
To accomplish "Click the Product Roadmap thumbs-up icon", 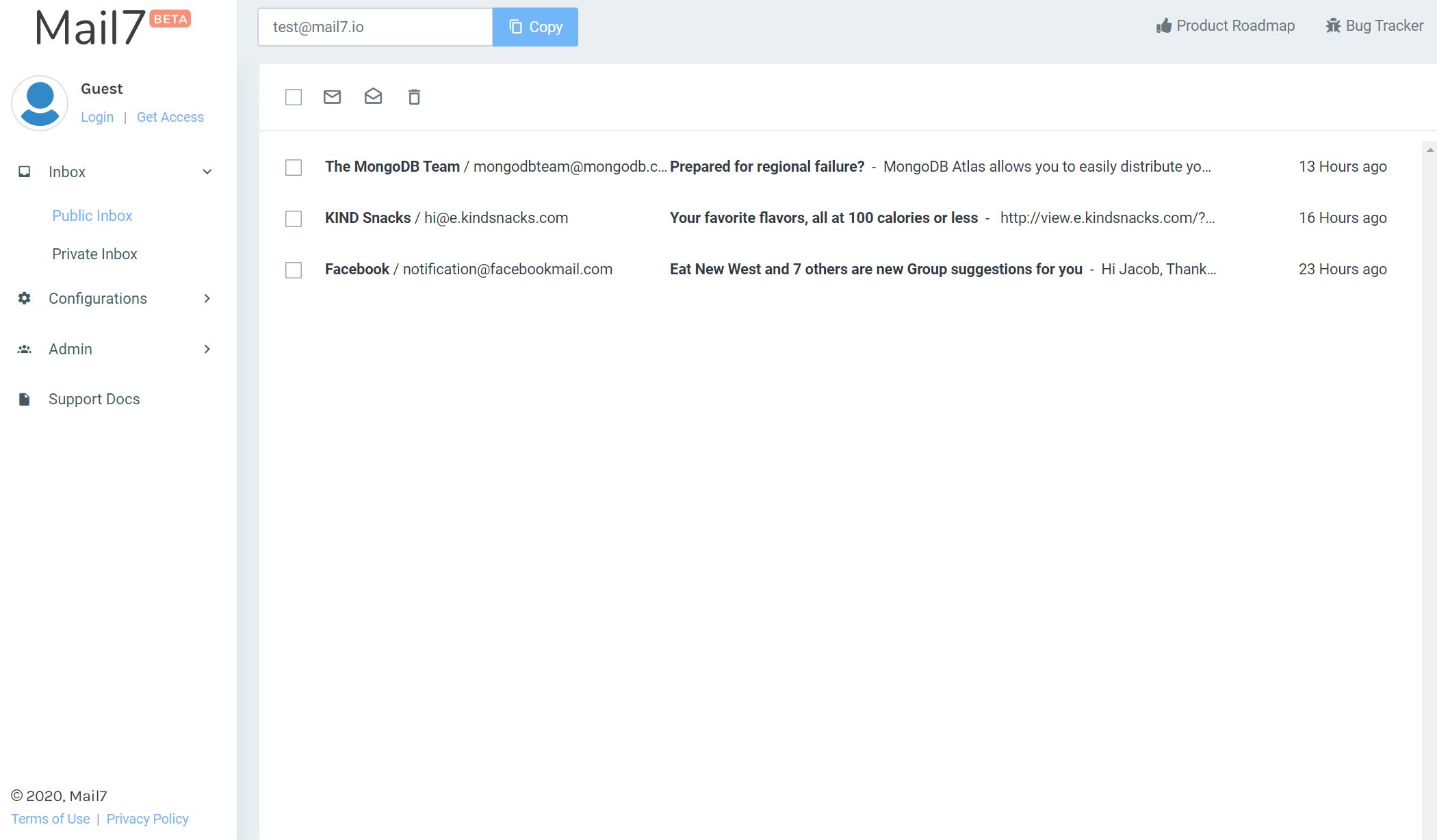I will tap(1163, 25).
